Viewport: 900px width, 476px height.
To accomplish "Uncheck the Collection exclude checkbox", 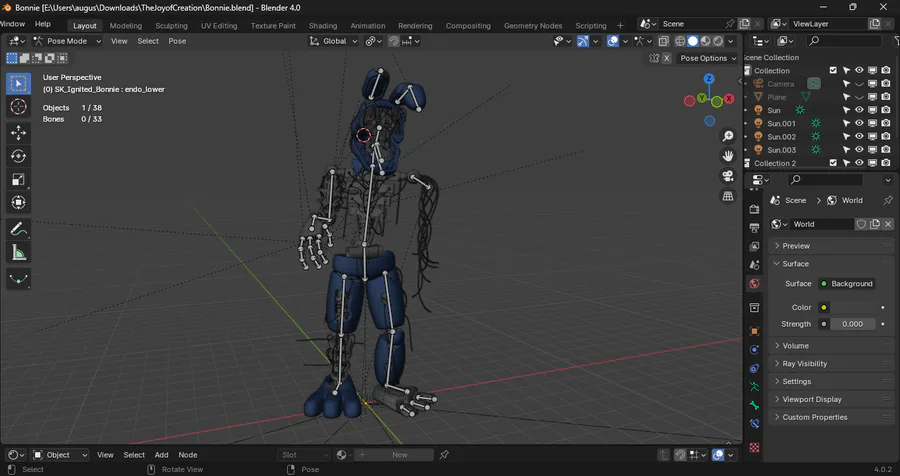I will tap(833, 71).
